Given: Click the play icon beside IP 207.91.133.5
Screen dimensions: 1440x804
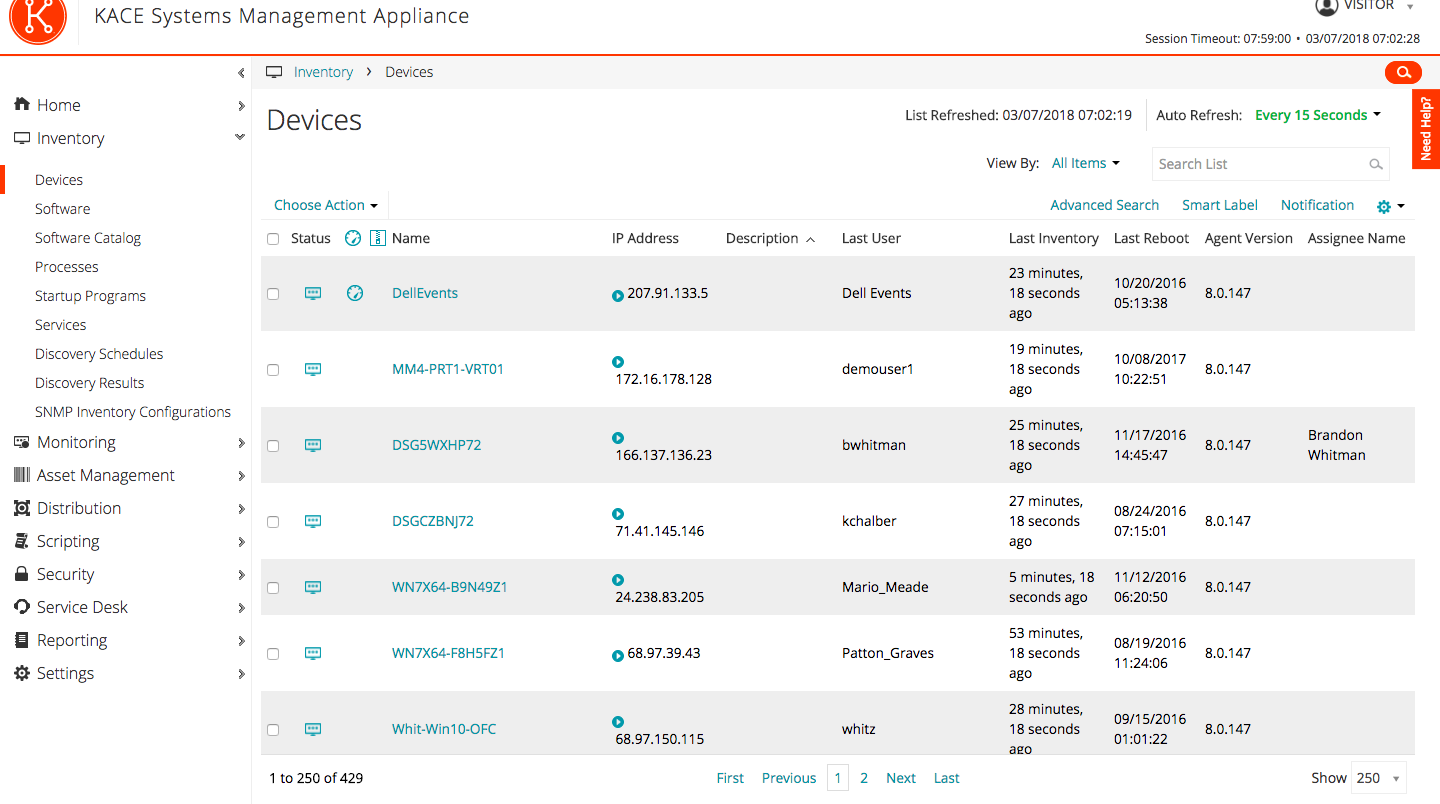Looking at the screenshot, I should click(618, 295).
